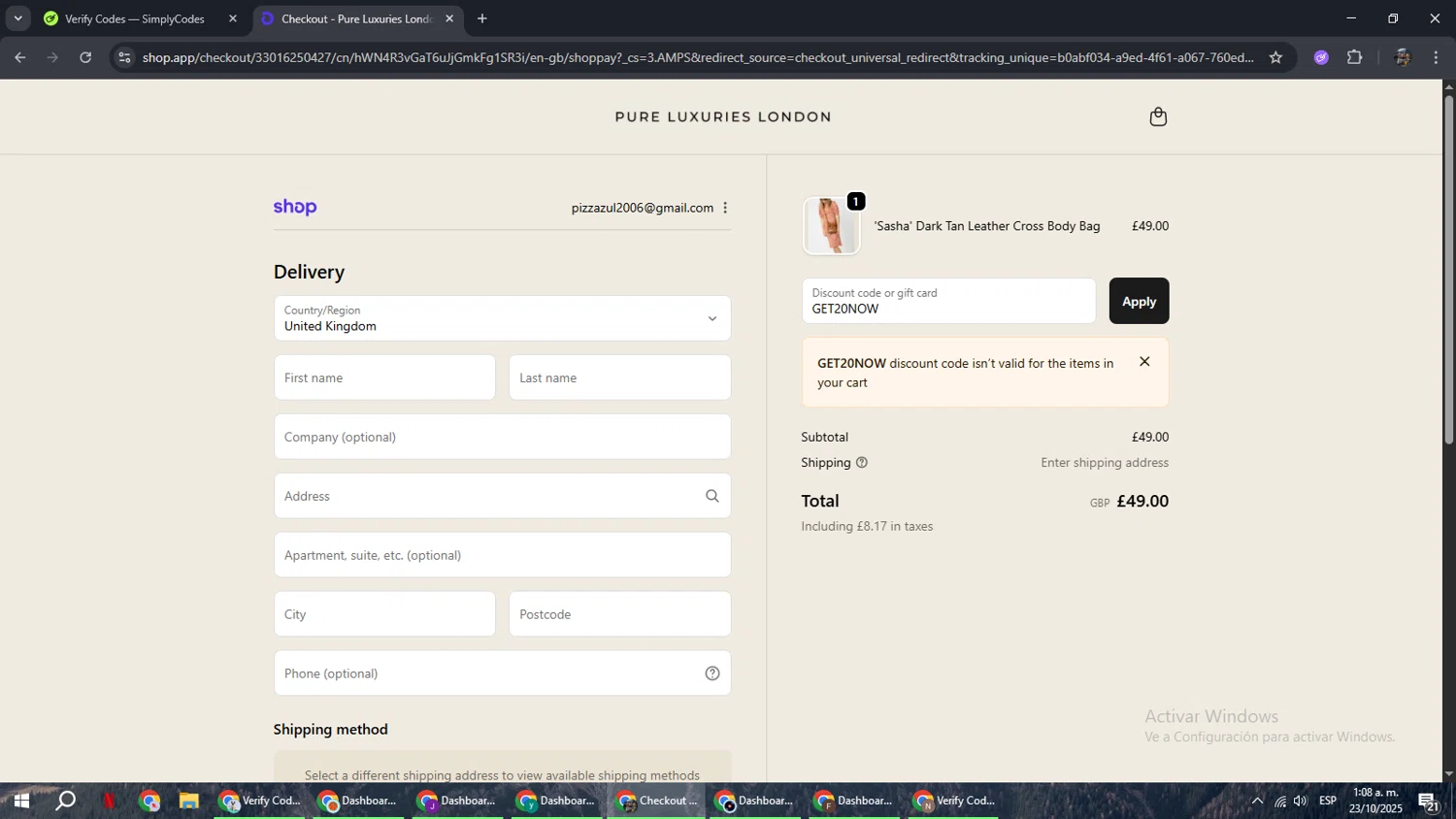Reload the checkout page
This screenshot has height=819, width=1456.
click(85, 57)
